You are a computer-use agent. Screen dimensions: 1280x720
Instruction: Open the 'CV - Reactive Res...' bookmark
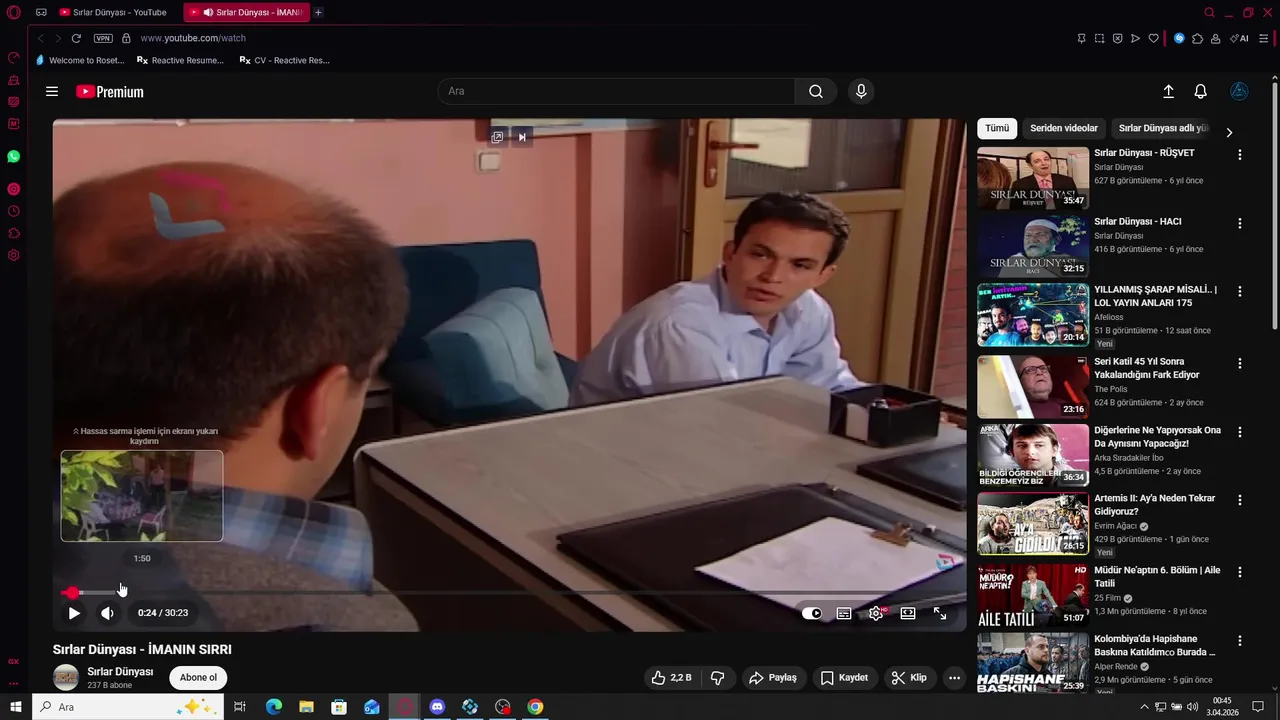click(284, 60)
